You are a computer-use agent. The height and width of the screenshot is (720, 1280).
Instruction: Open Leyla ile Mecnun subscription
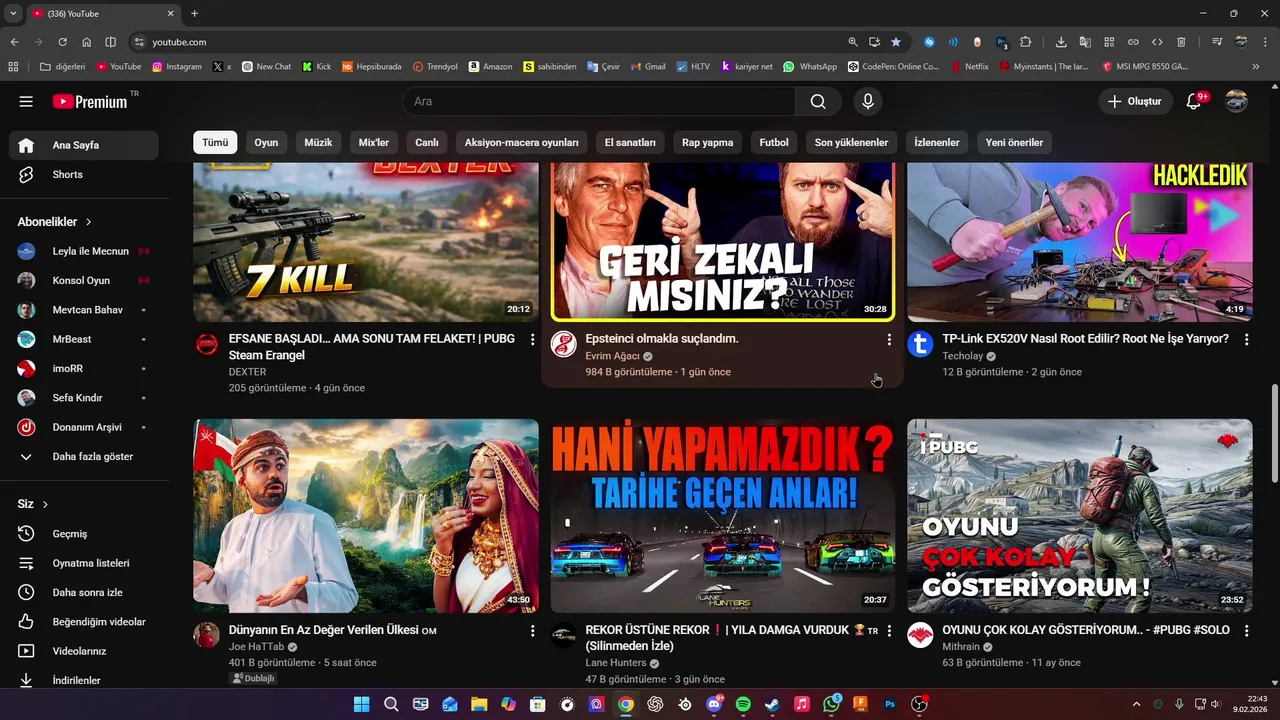click(x=84, y=251)
